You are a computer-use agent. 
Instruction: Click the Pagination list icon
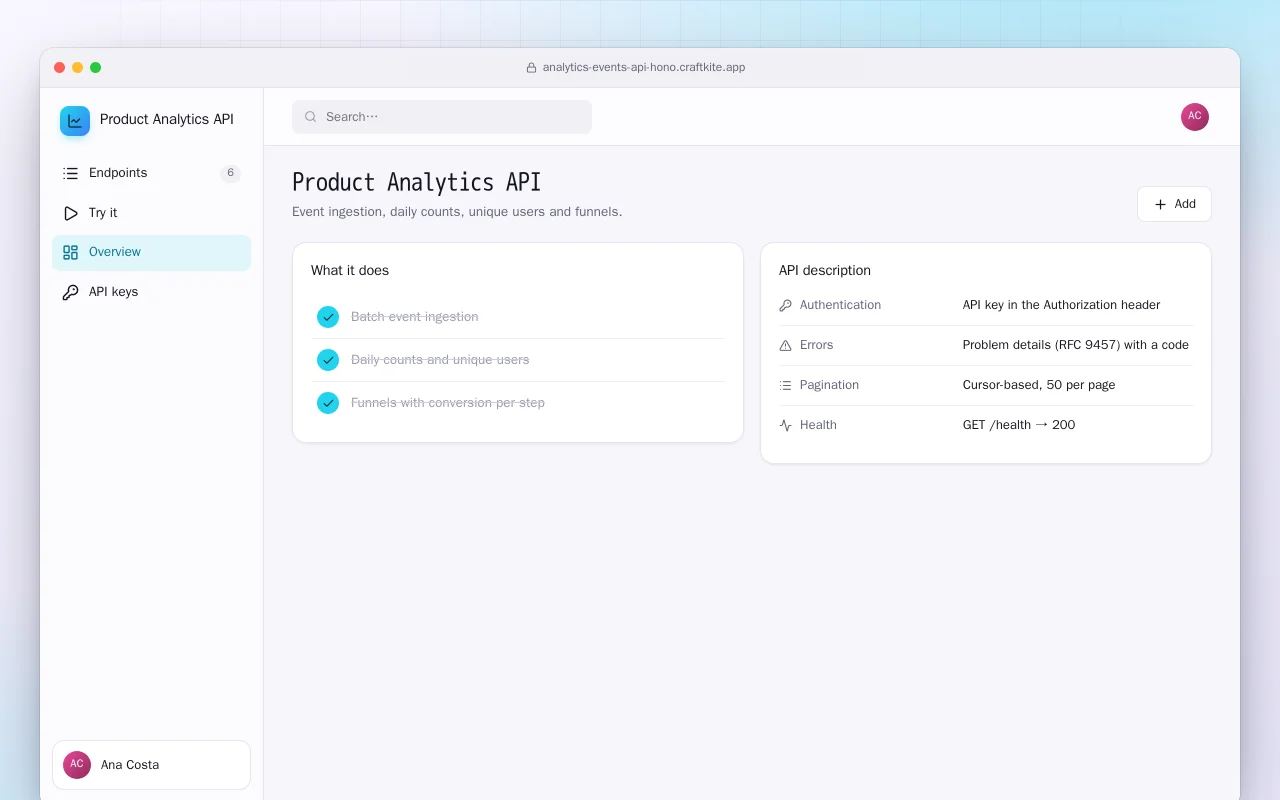pyautogui.click(x=785, y=385)
